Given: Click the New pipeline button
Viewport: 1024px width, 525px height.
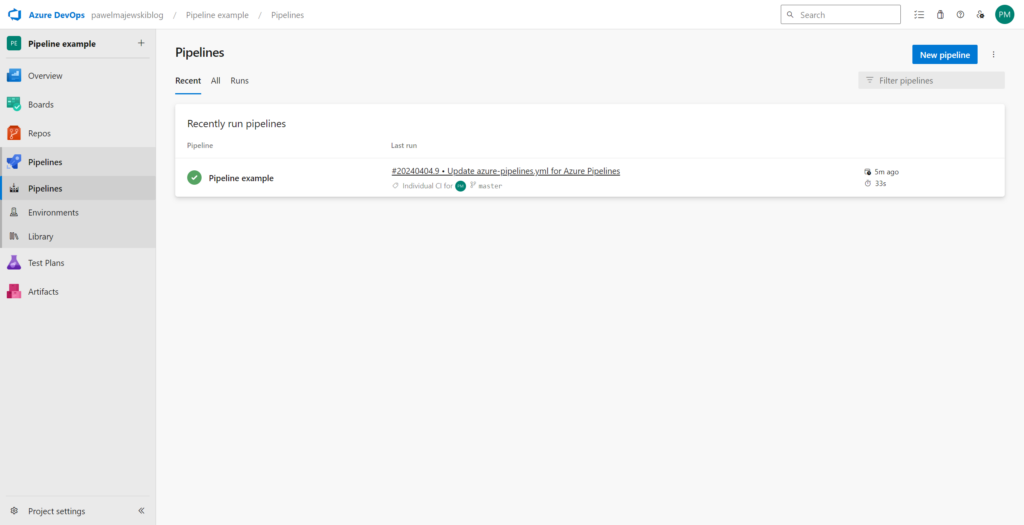Looking at the screenshot, I should coord(945,55).
